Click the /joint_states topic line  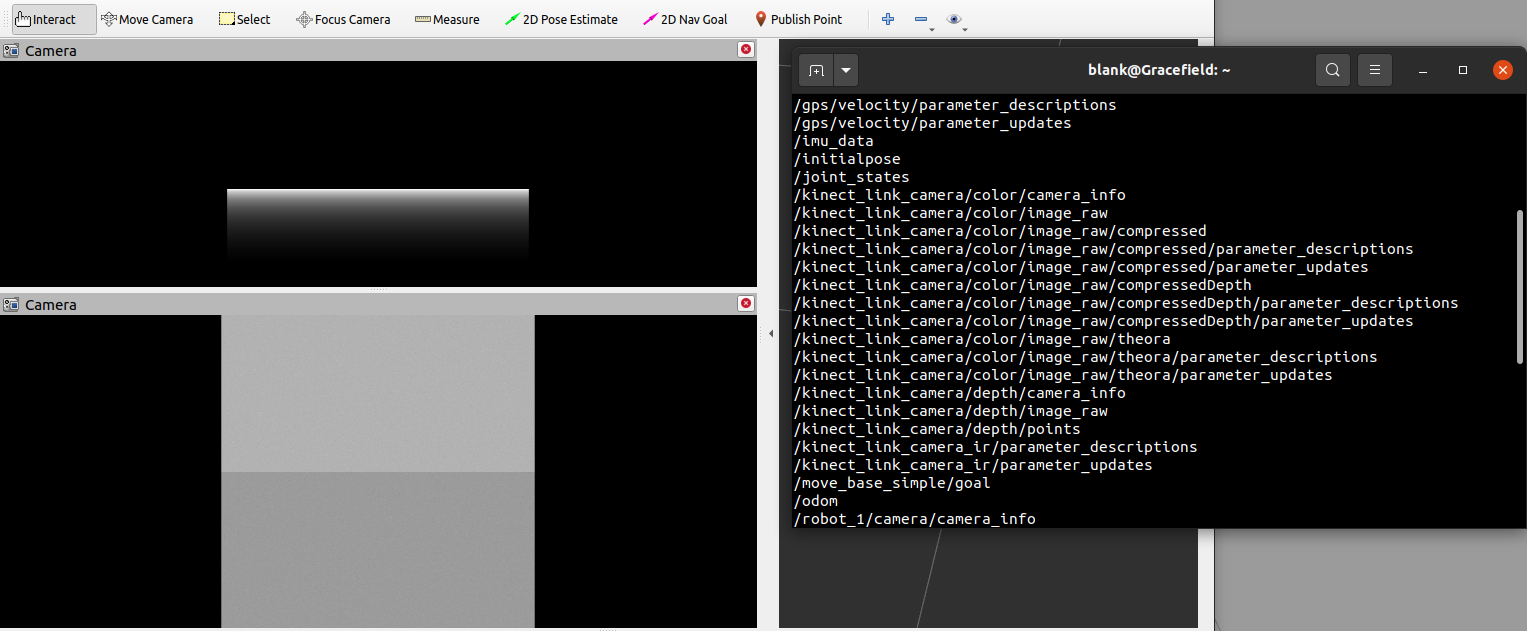851,177
